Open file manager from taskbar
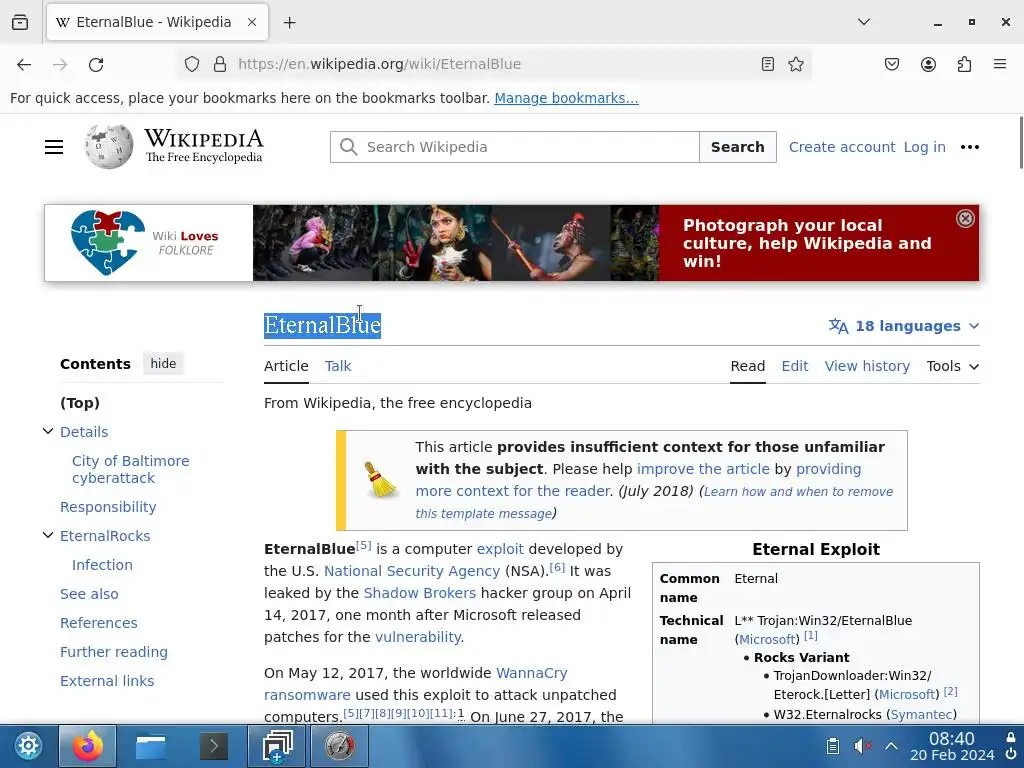1024x768 pixels. click(151, 746)
